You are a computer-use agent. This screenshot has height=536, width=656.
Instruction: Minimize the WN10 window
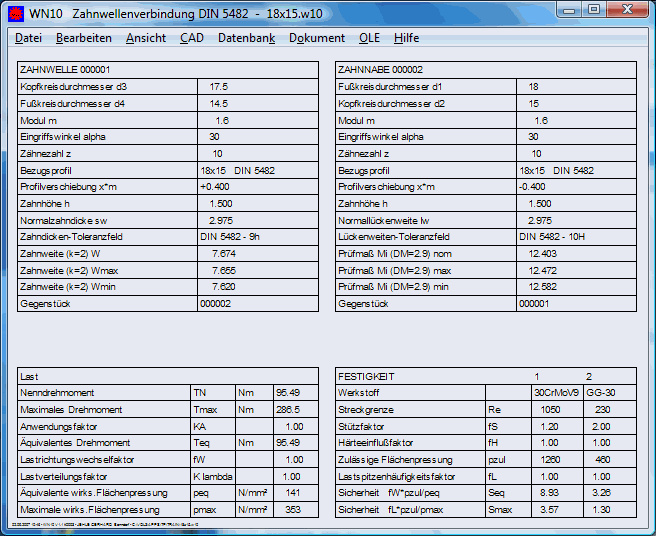pos(570,10)
